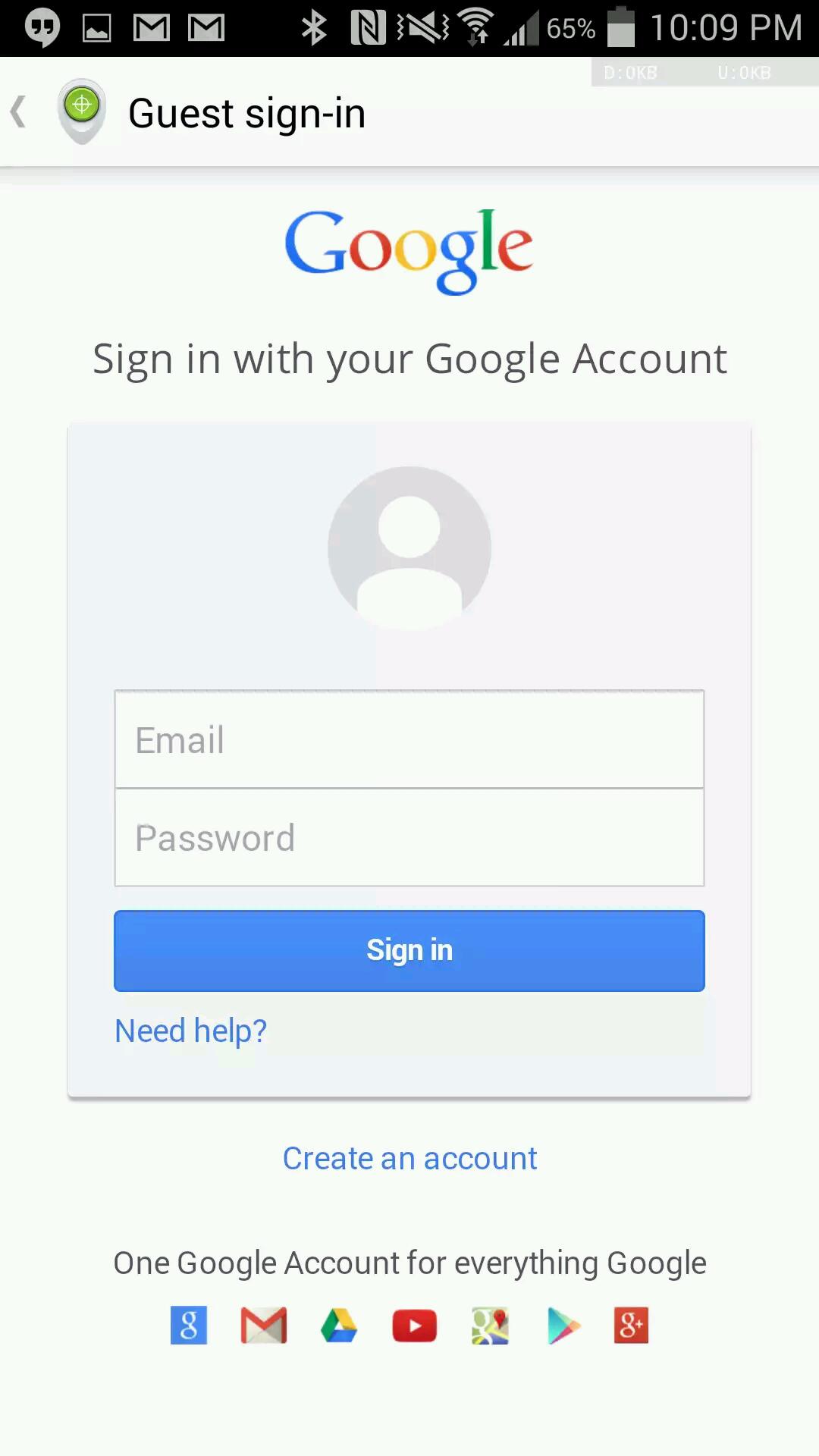819x1456 pixels.
Task: Tap the Google Maps icon
Action: [x=490, y=1326]
